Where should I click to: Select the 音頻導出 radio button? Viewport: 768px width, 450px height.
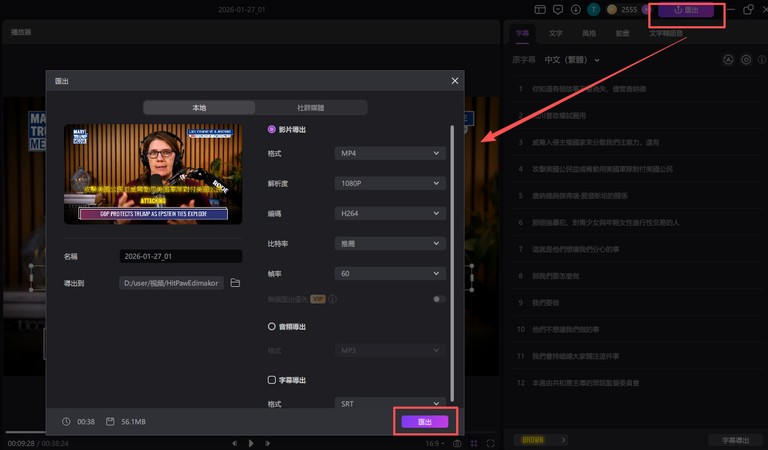pyautogui.click(x=271, y=326)
